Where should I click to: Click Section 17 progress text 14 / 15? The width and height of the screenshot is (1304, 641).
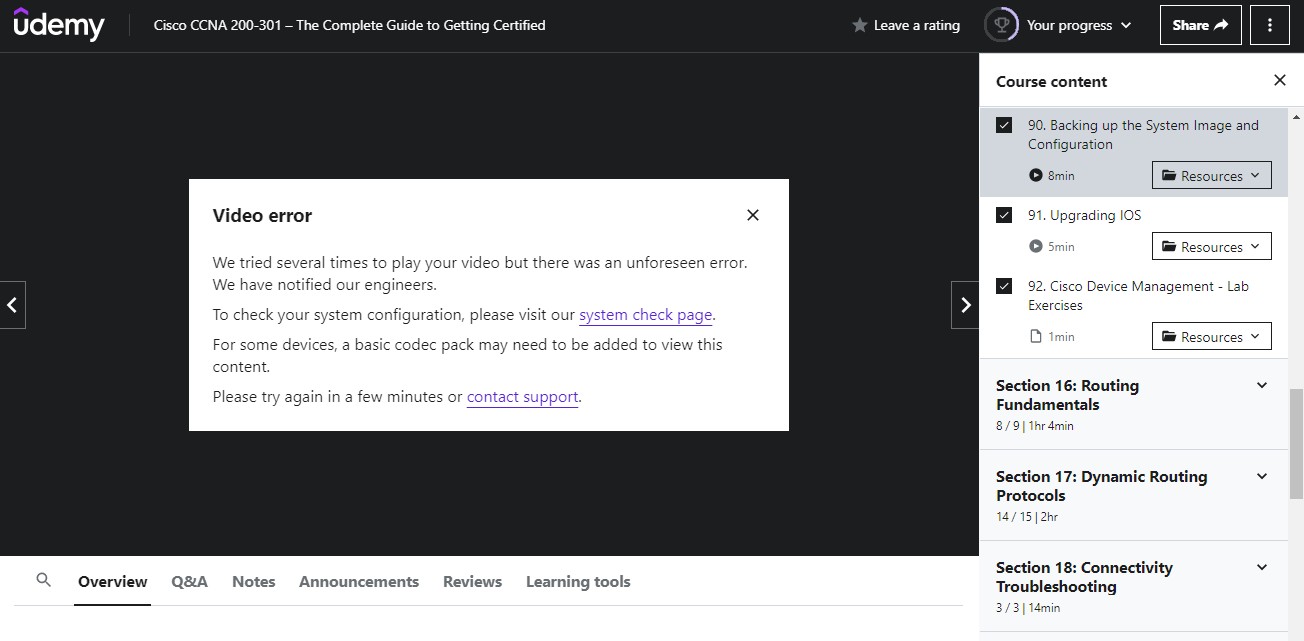(1013, 517)
